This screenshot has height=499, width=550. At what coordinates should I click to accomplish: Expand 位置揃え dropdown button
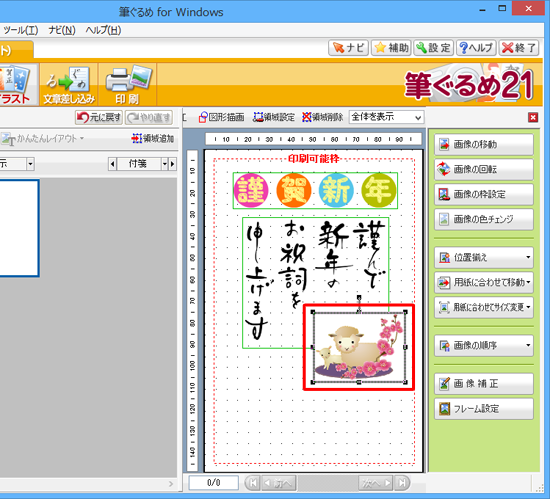tap(484, 258)
